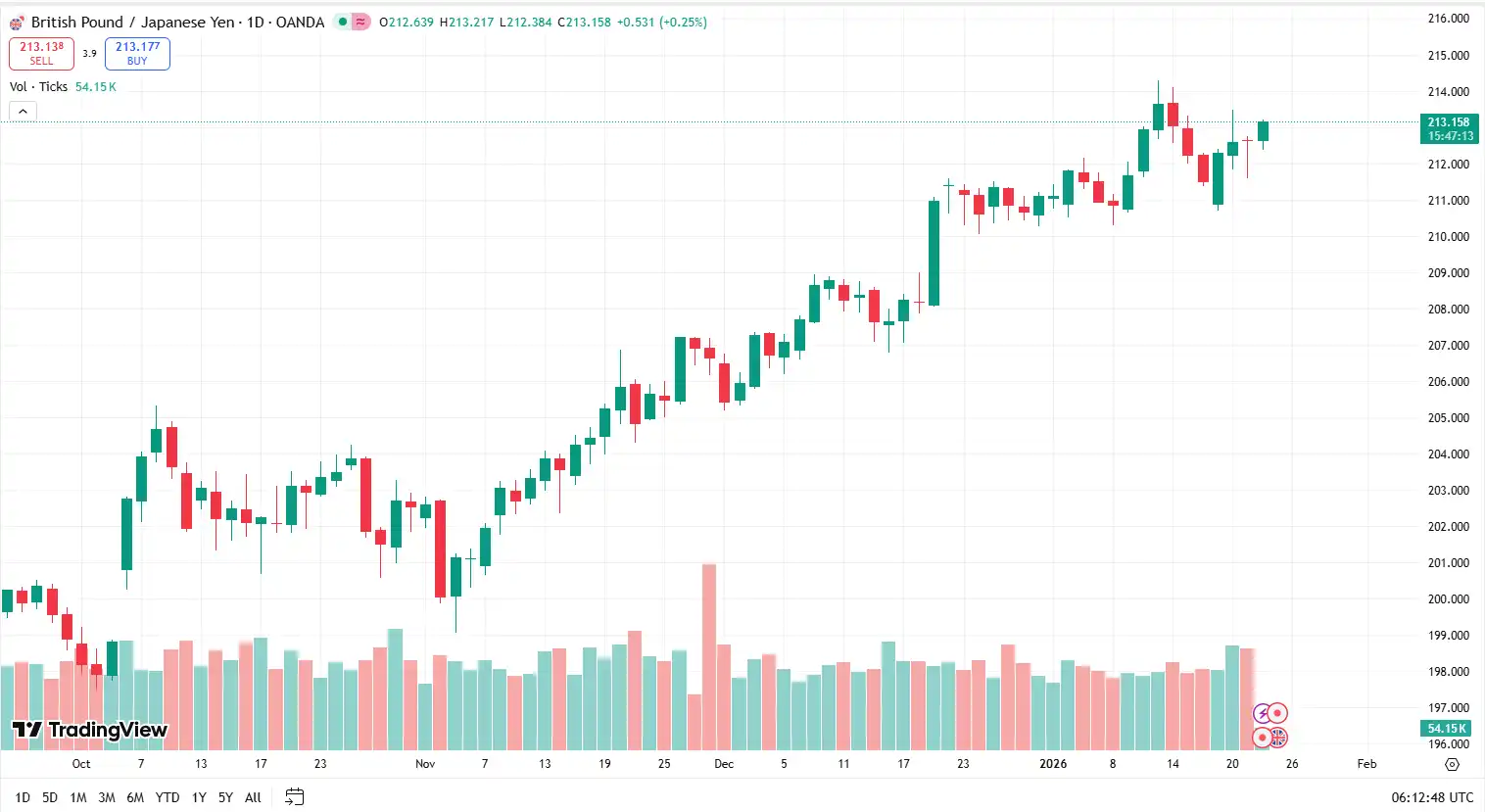Viewport: 1485px width, 812px height.
Task: Click the SELL button showing 213.138
Action: pyautogui.click(x=40, y=53)
